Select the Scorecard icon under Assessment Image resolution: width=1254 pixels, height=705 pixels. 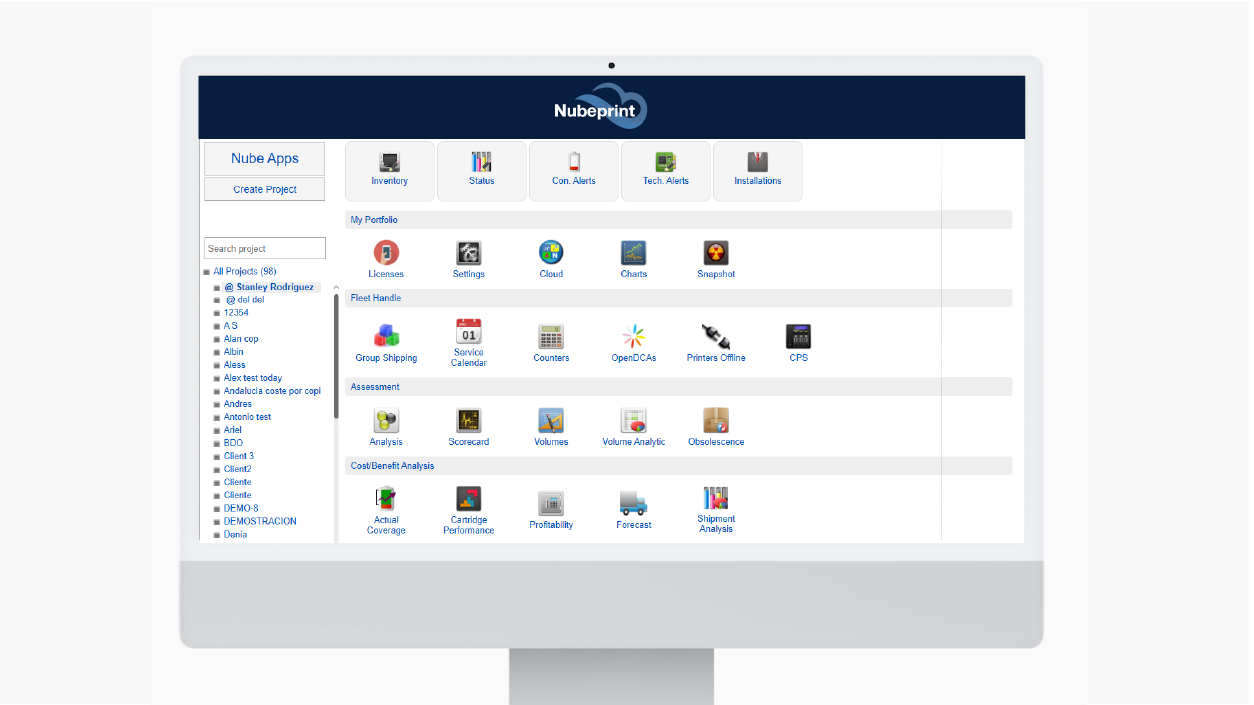click(x=468, y=420)
